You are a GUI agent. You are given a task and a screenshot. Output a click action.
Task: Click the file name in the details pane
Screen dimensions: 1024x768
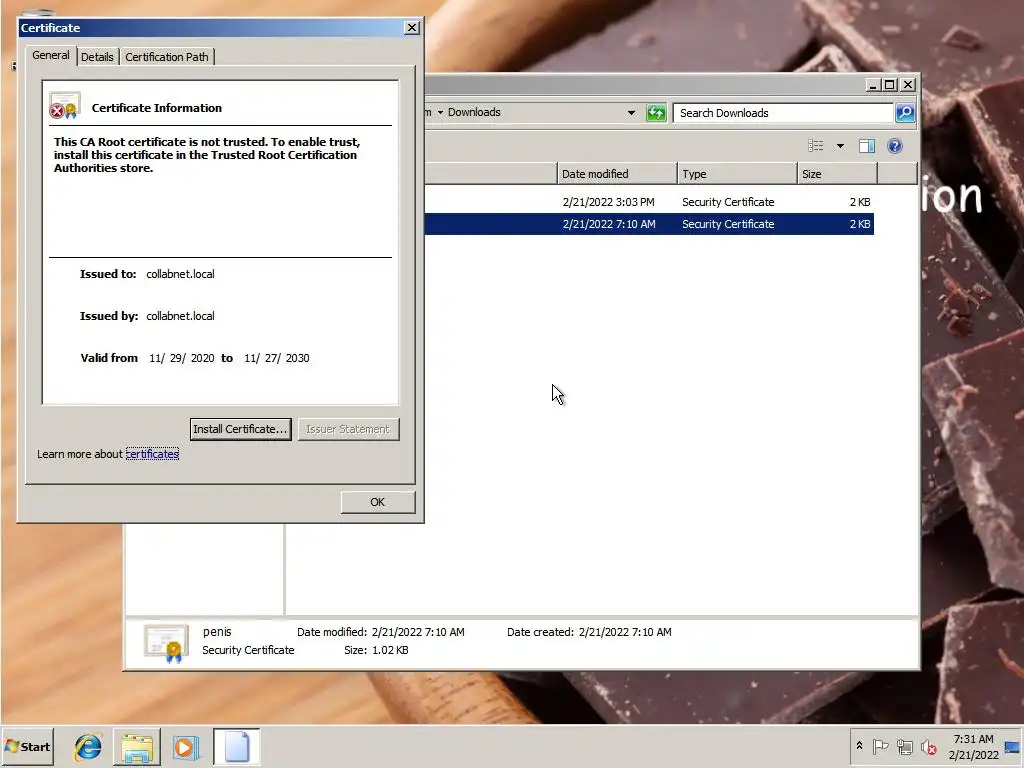(217, 632)
